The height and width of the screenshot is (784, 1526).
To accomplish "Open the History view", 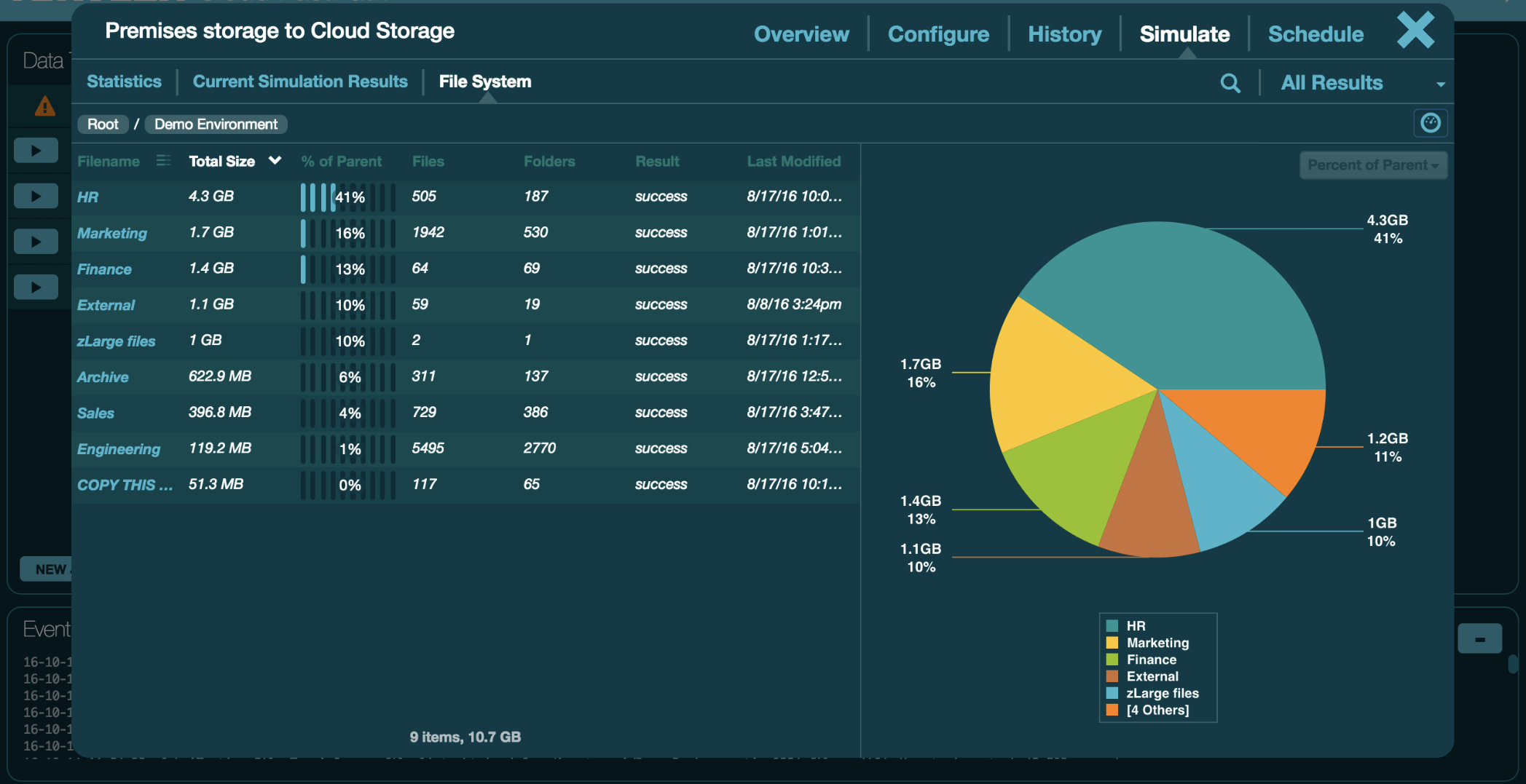I will pos(1064,33).
